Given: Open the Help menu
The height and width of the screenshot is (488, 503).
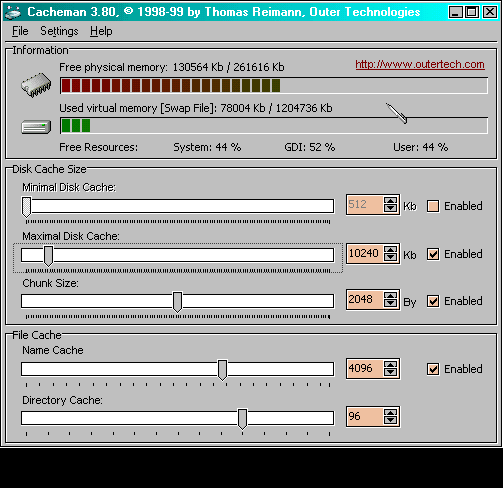Looking at the screenshot, I should point(101,31).
